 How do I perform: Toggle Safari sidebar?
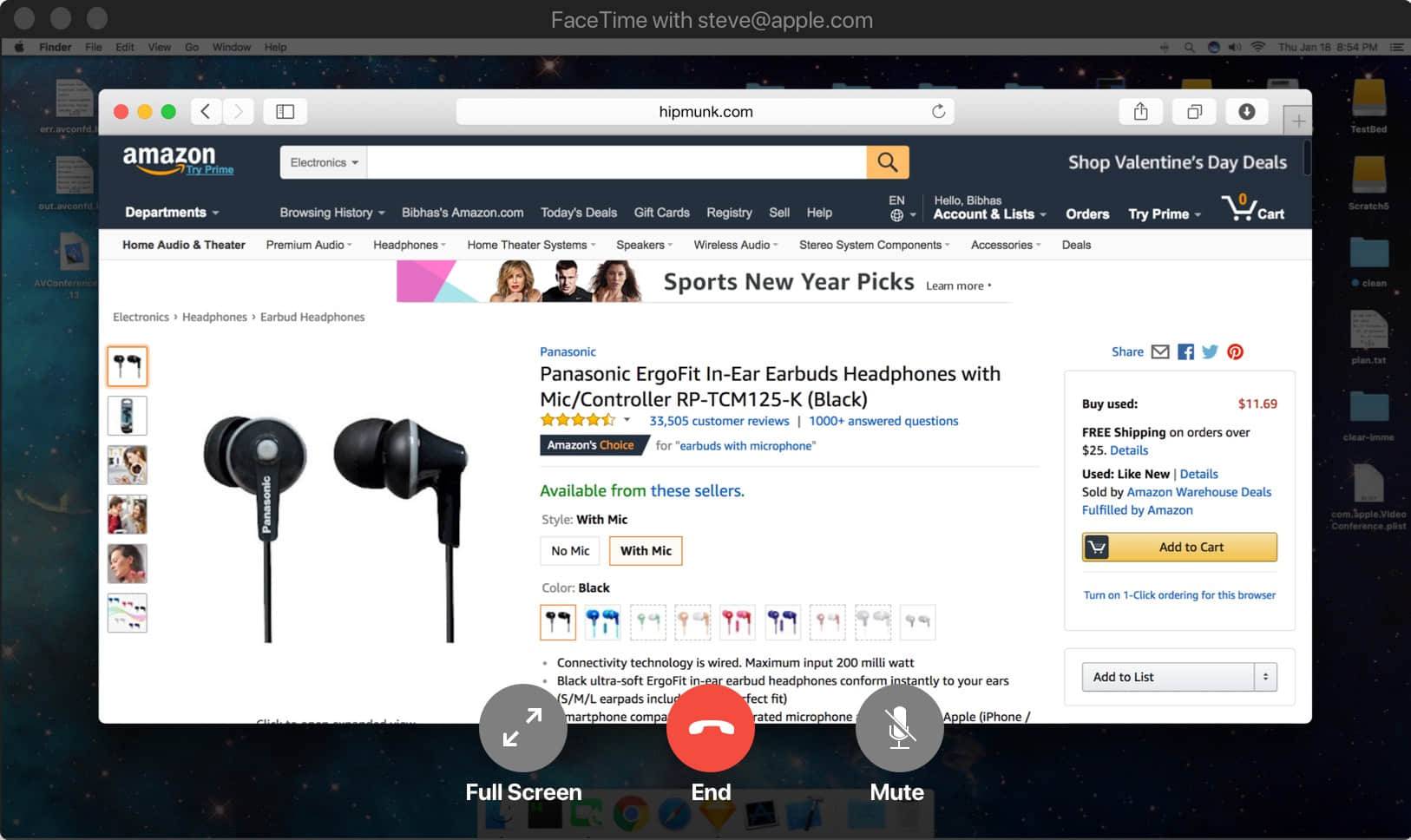(285, 111)
